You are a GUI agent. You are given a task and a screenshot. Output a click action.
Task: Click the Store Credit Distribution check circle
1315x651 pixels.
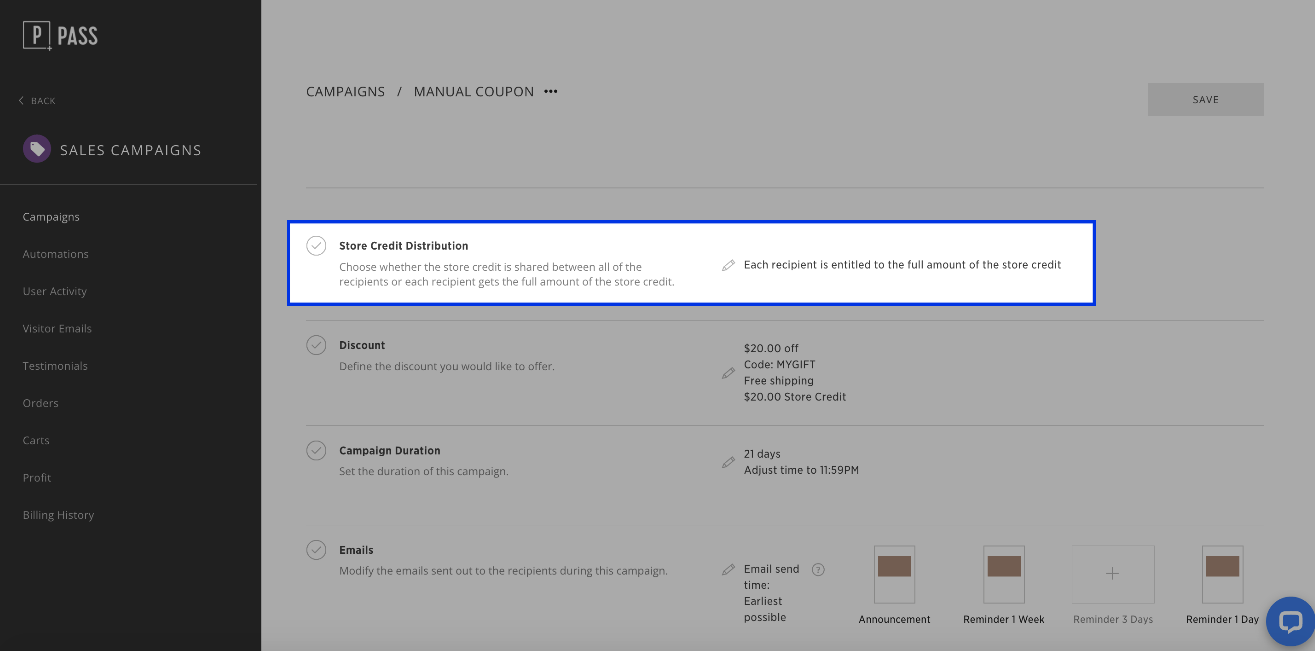coord(316,246)
